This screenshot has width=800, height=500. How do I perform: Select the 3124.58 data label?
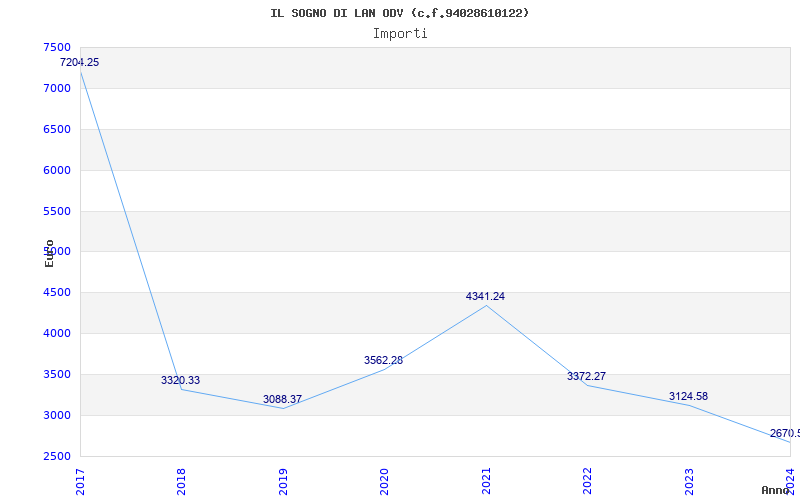(688, 396)
